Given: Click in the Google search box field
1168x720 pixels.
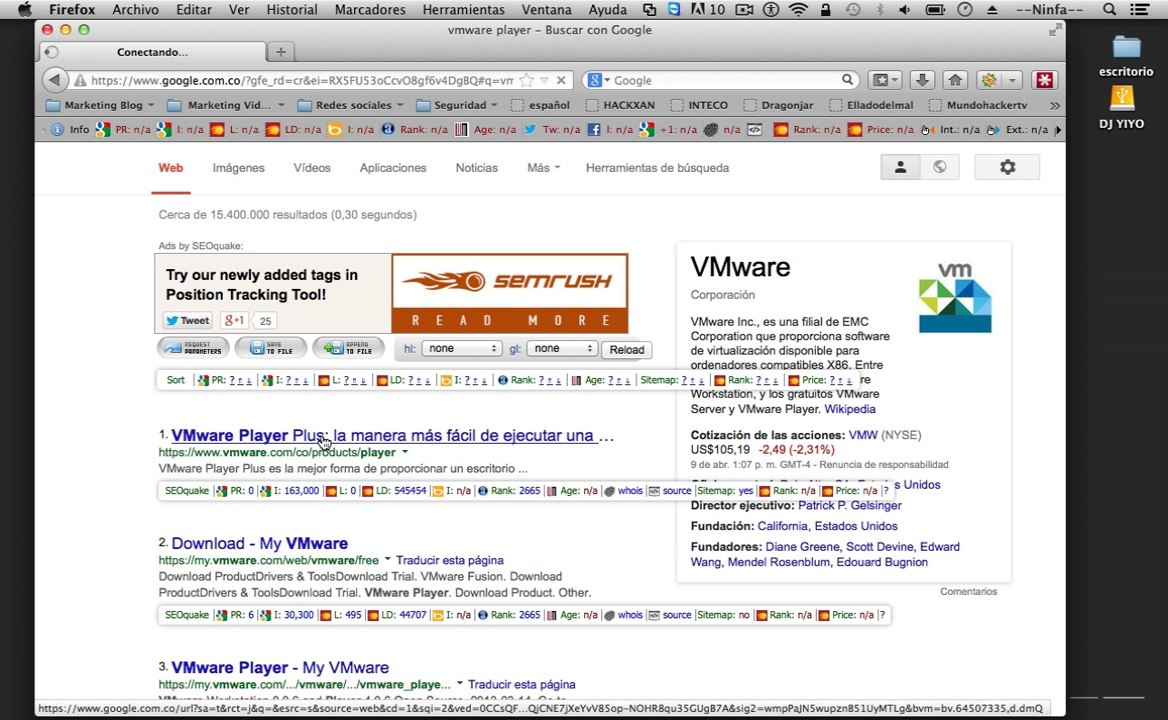Looking at the screenshot, I should [x=725, y=80].
